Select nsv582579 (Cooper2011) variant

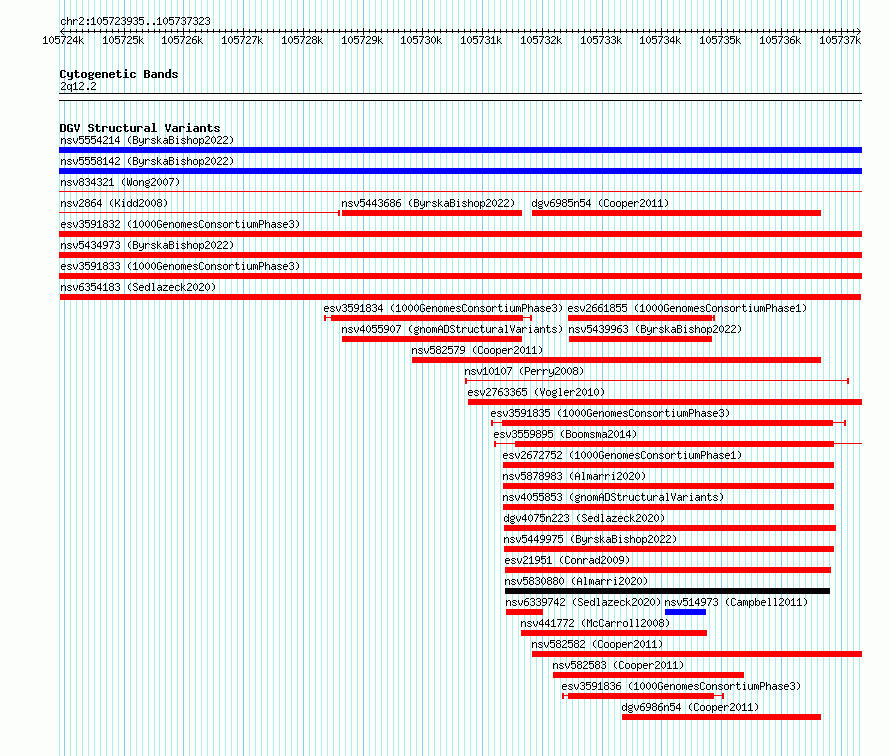[x=477, y=350]
